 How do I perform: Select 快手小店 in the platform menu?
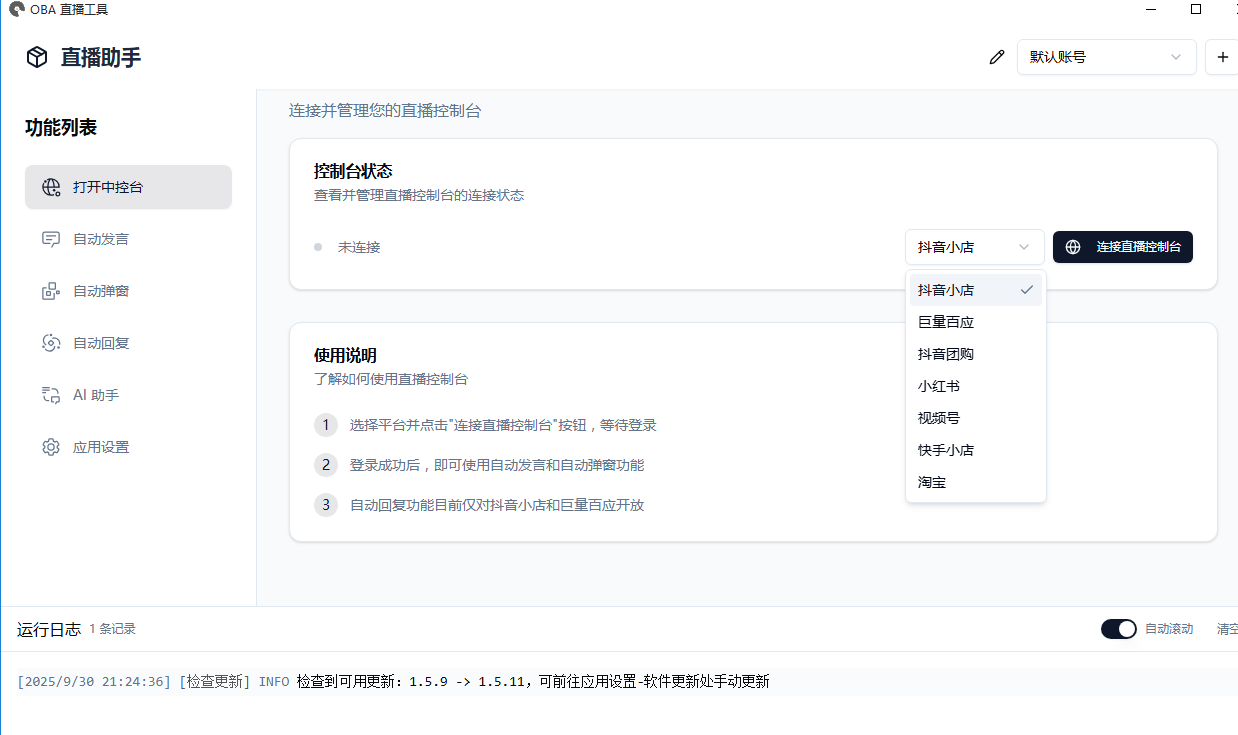pos(947,449)
